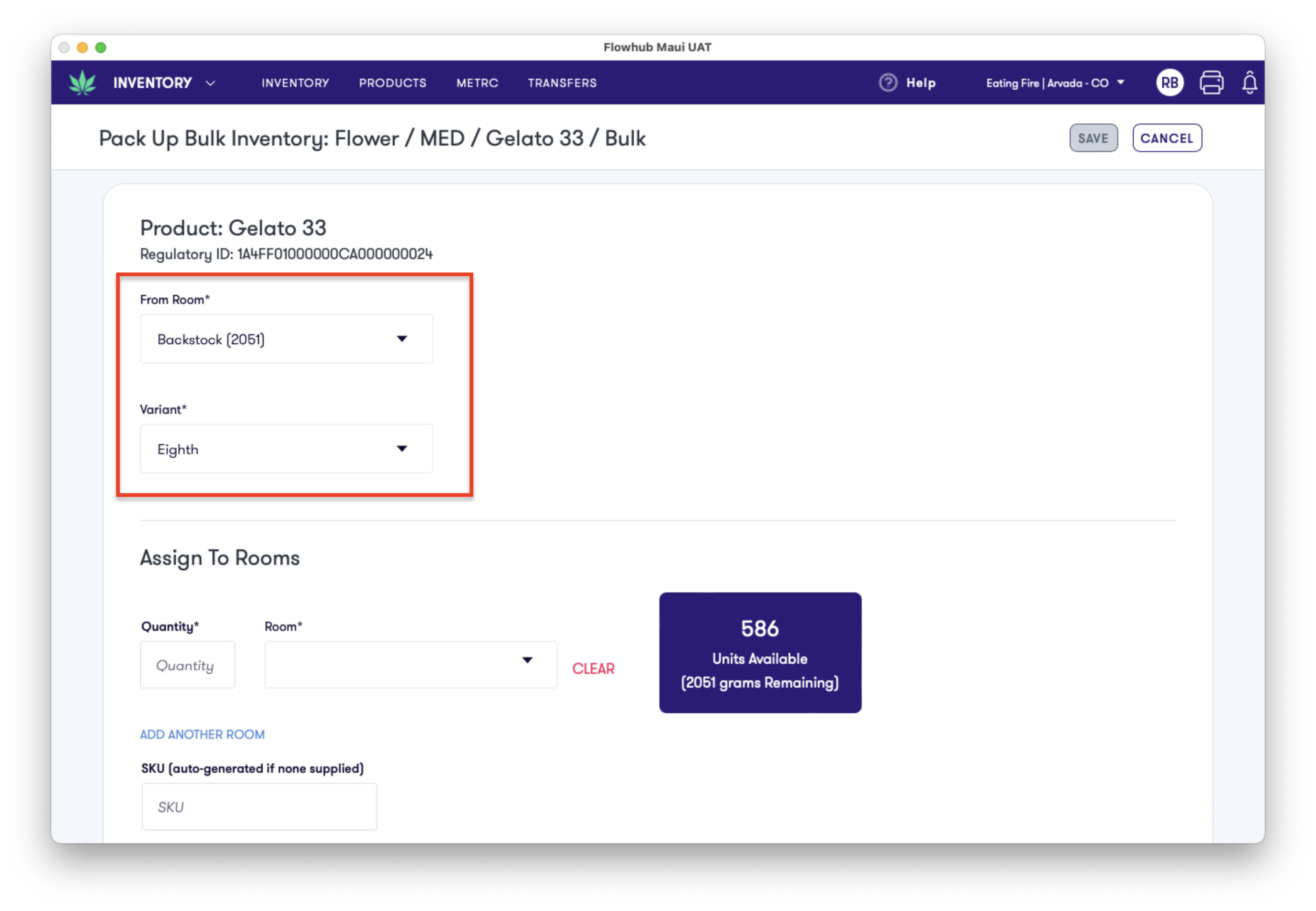The image size is (1316, 911).
Task: Click the Regulatory ID text
Action: (x=286, y=254)
